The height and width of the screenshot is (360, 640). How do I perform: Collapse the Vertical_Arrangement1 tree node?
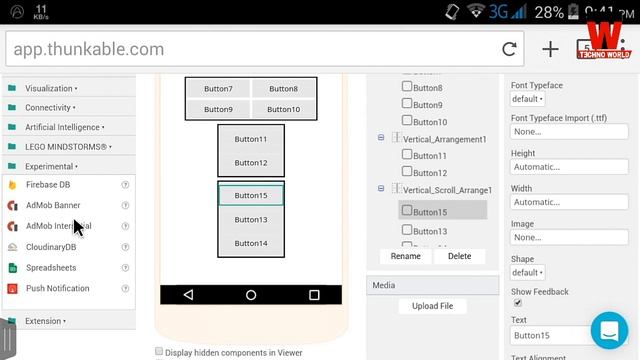pos(381,138)
